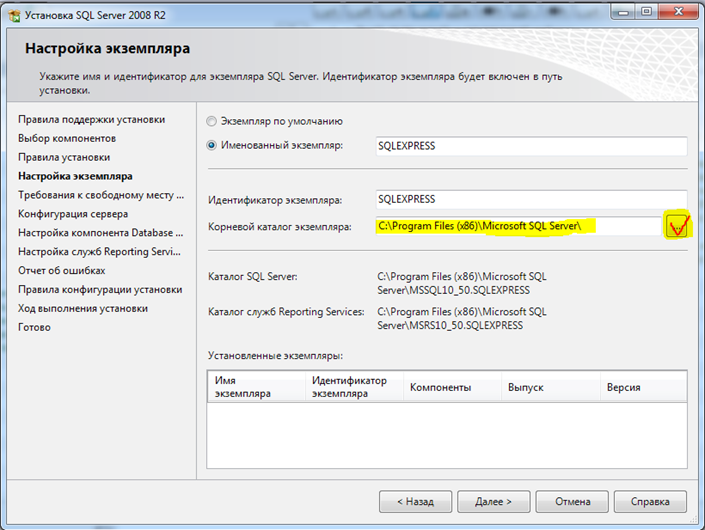Click the 'Далее >' next button
This screenshot has width=705, height=530.
coord(494,501)
